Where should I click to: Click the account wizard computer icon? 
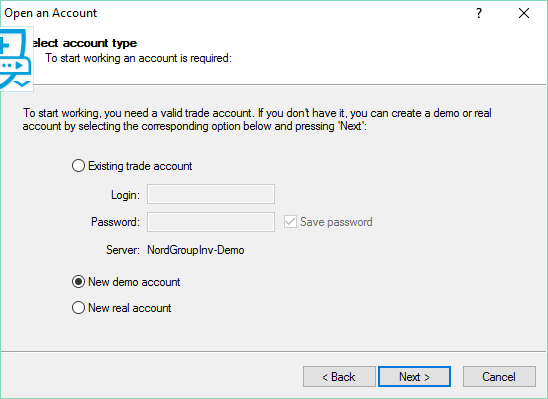tap(15, 59)
